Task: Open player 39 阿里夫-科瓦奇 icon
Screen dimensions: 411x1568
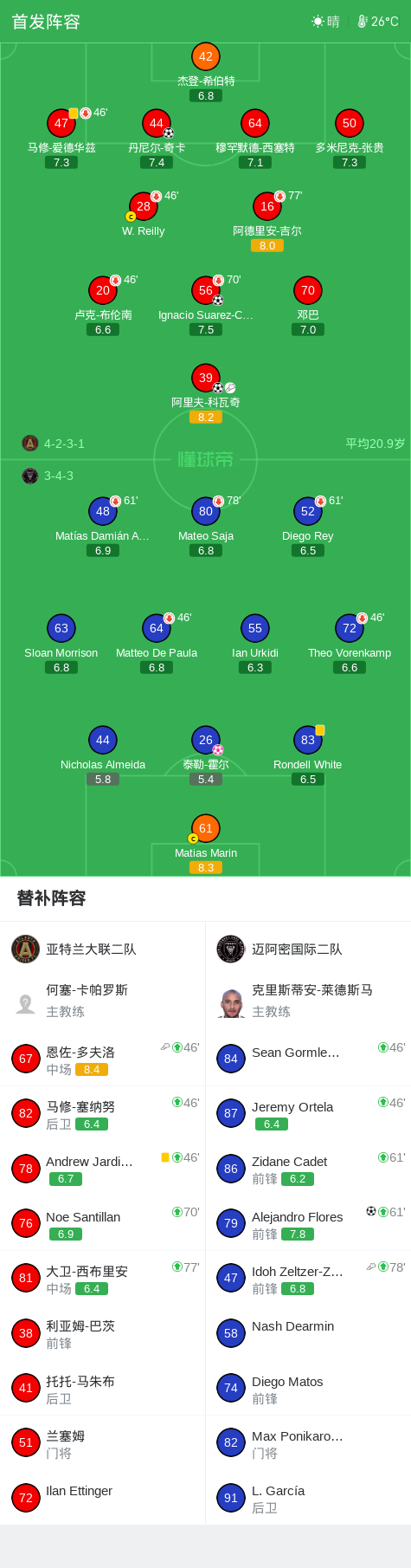Action: [x=206, y=378]
